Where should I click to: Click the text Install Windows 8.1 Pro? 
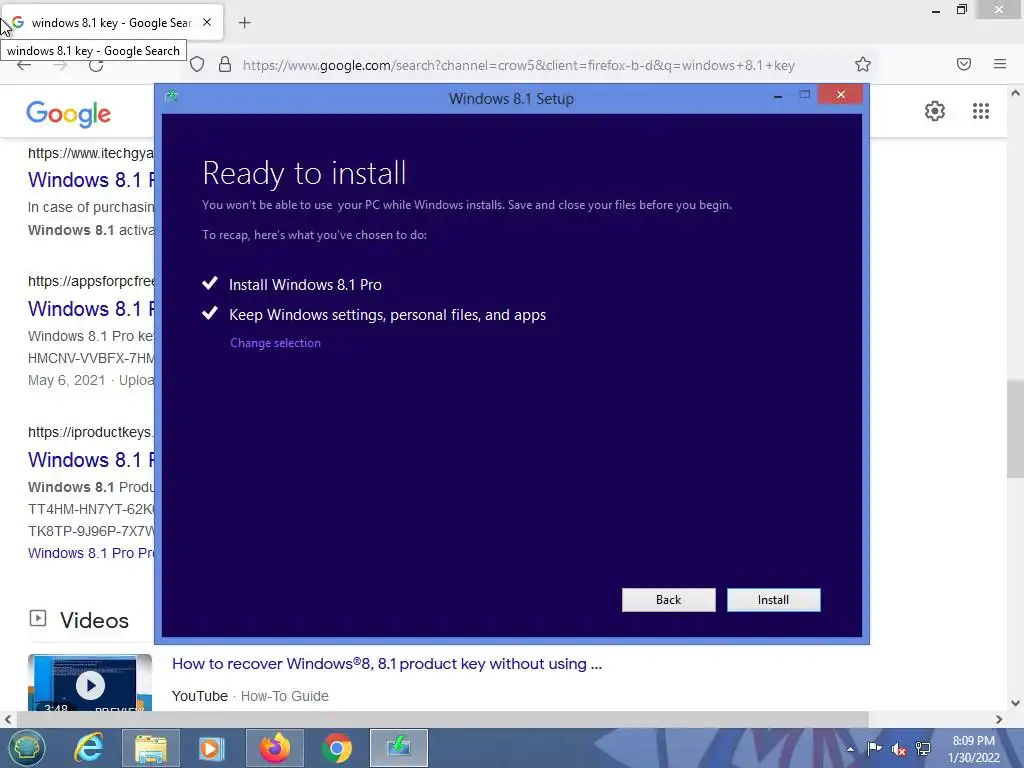click(305, 285)
